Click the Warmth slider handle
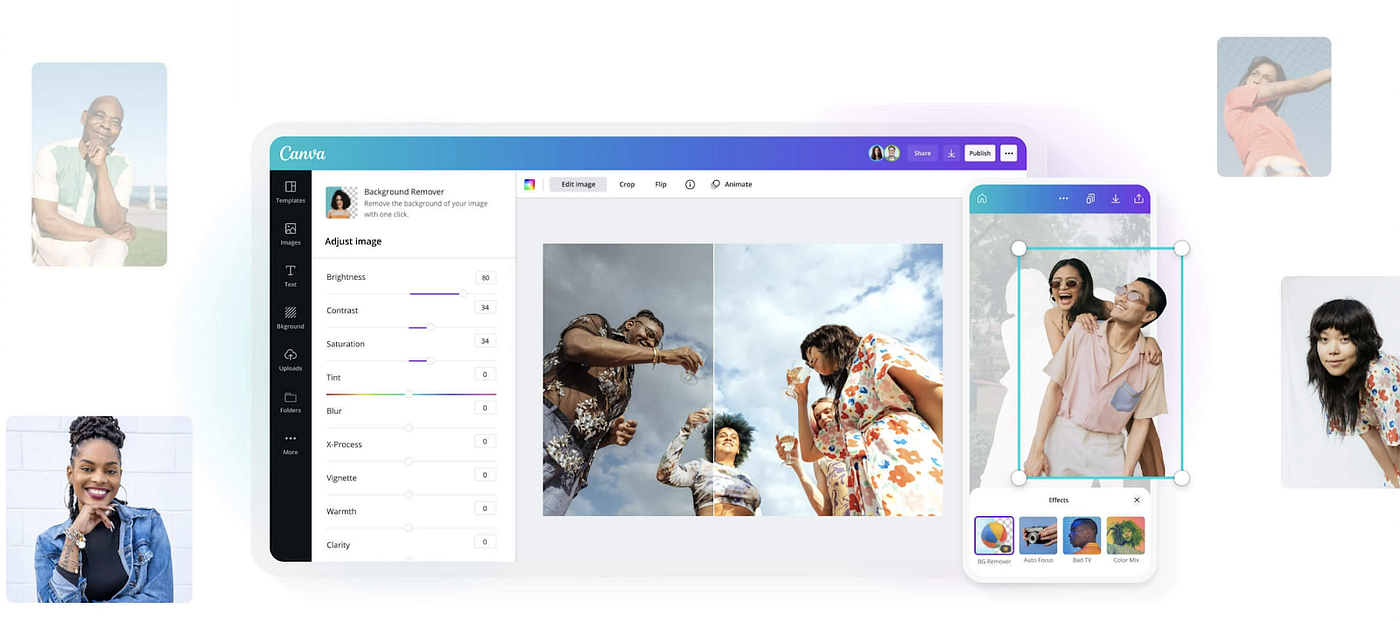This screenshot has width=1400, height=621. (x=409, y=528)
